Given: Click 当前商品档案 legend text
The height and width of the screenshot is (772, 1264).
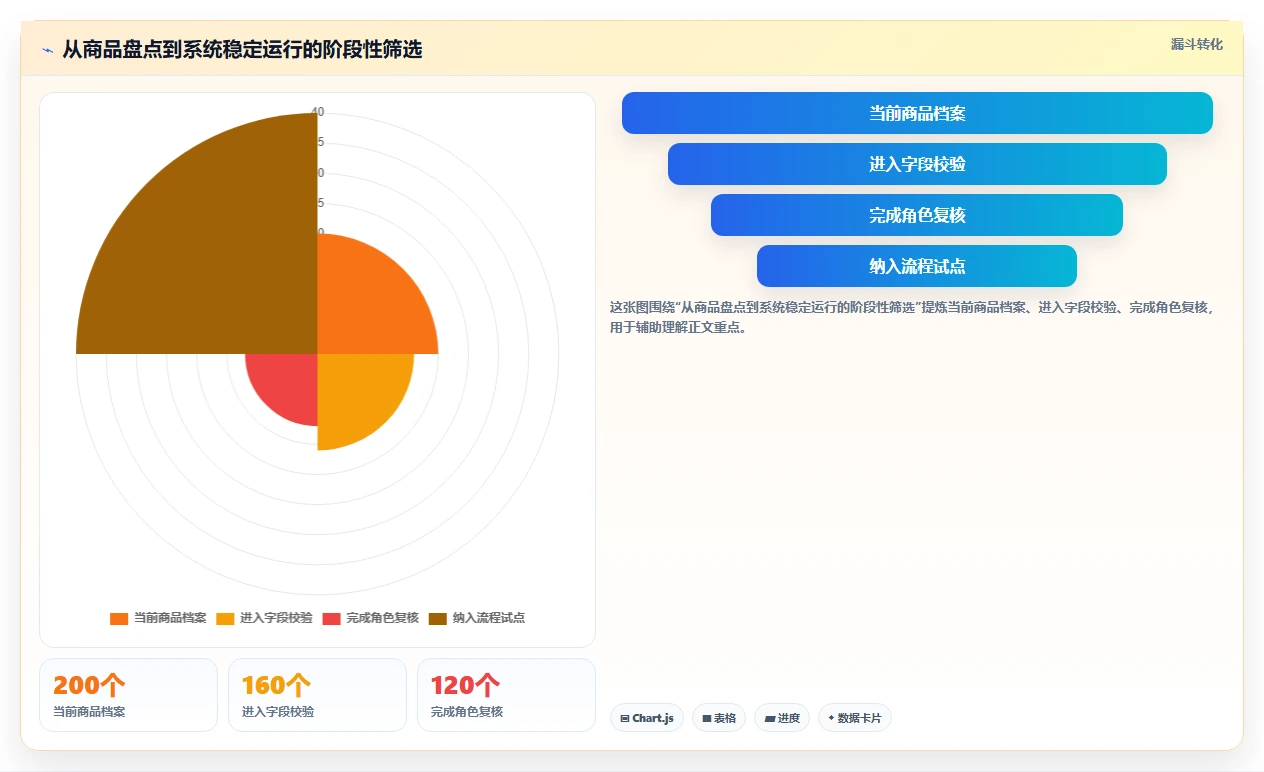Looking at the screenshot, I should pos(170,618).
